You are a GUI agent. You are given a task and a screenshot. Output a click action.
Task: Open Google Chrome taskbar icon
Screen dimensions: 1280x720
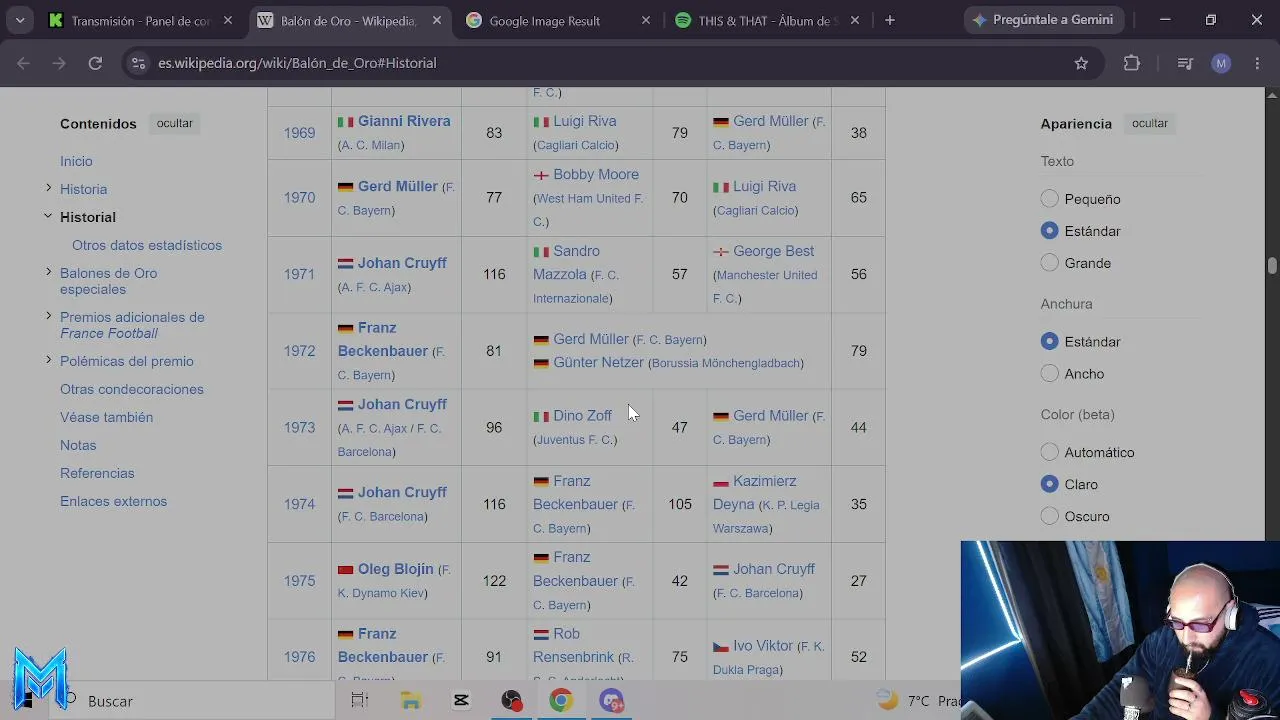[x=561, y=701]
